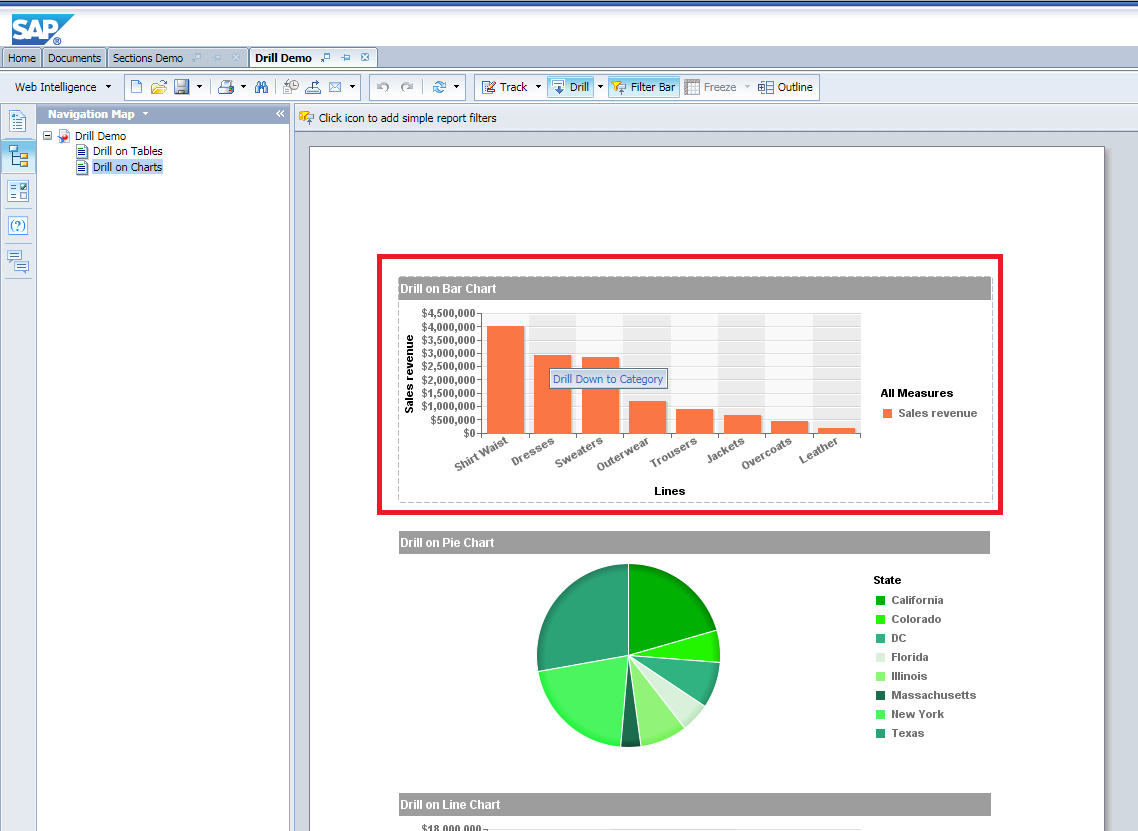The image size is (1138, 831).
Task: Click the Open folder icon
Action: click(x=158, y=87)
